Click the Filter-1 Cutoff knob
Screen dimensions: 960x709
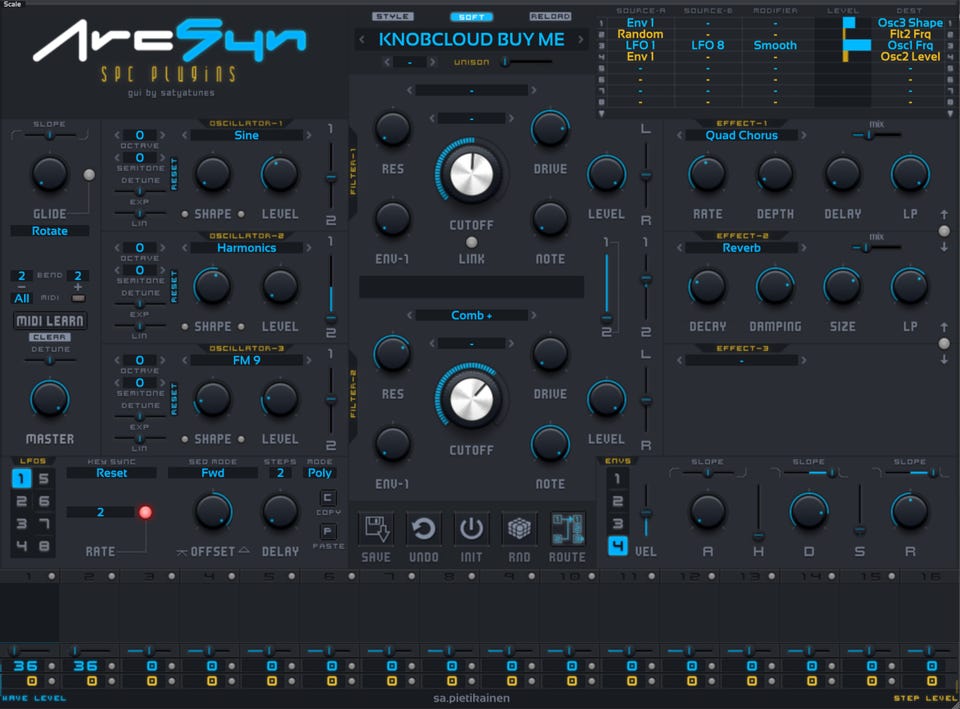(471, 173)
